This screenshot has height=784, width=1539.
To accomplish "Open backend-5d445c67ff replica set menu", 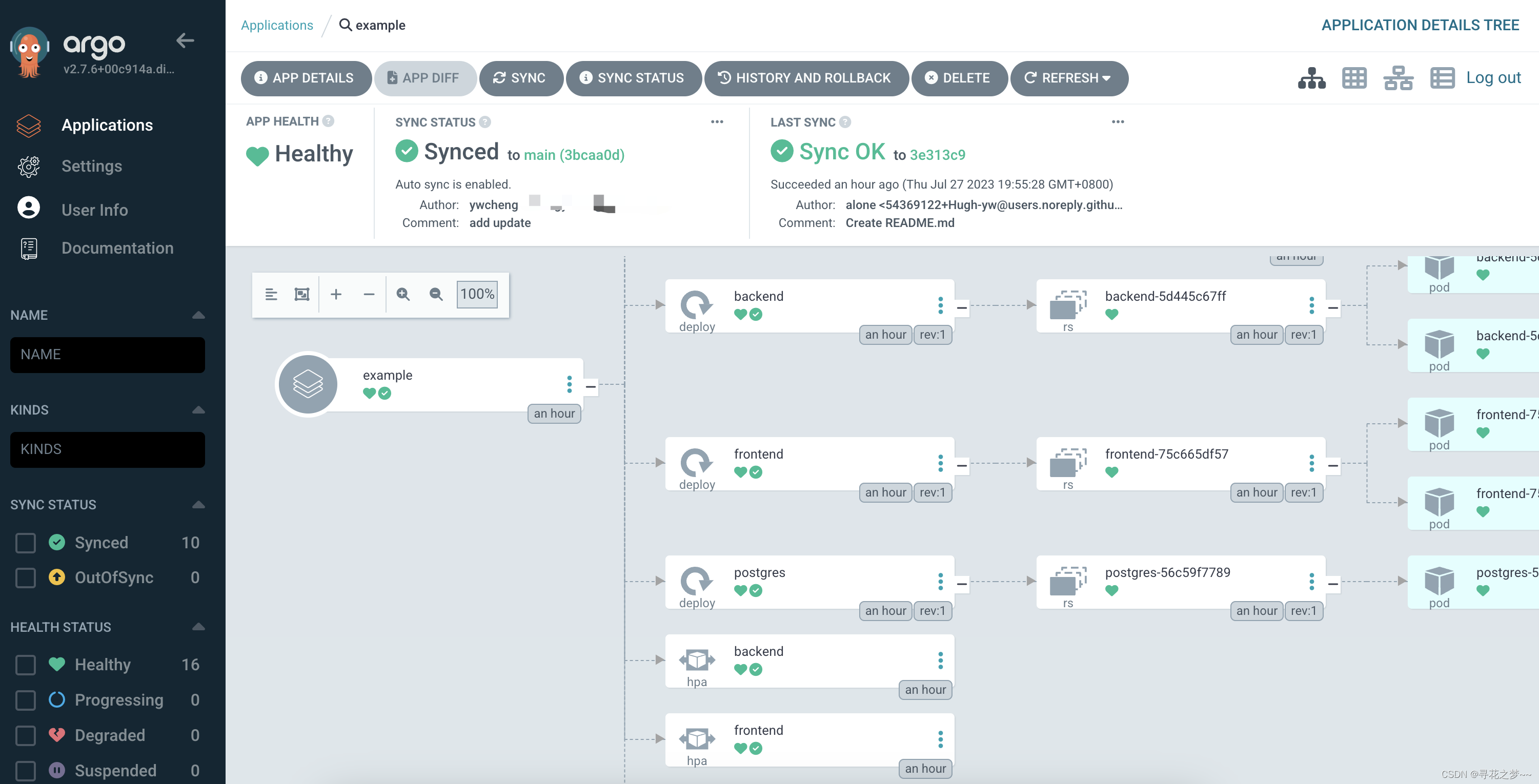I will coord(1311,306).
